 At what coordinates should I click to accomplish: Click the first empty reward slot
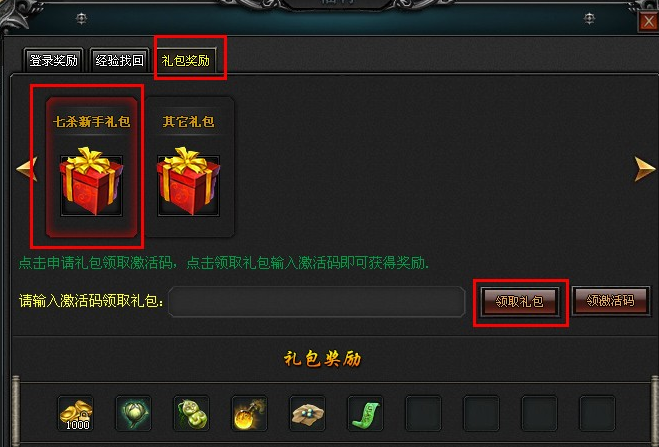point(423,413)
